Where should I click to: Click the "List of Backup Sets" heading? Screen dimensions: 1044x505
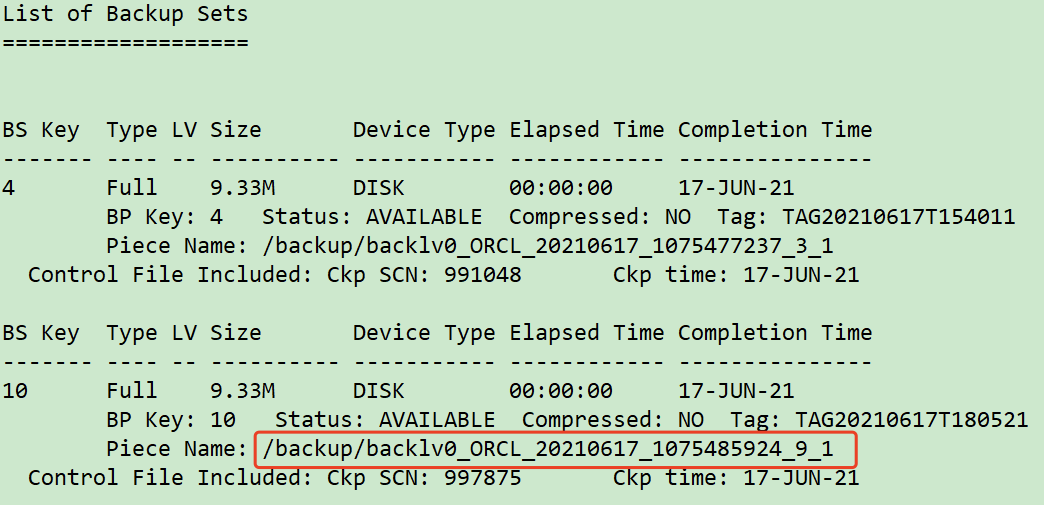pyautogui.click(x=125, y=14)
